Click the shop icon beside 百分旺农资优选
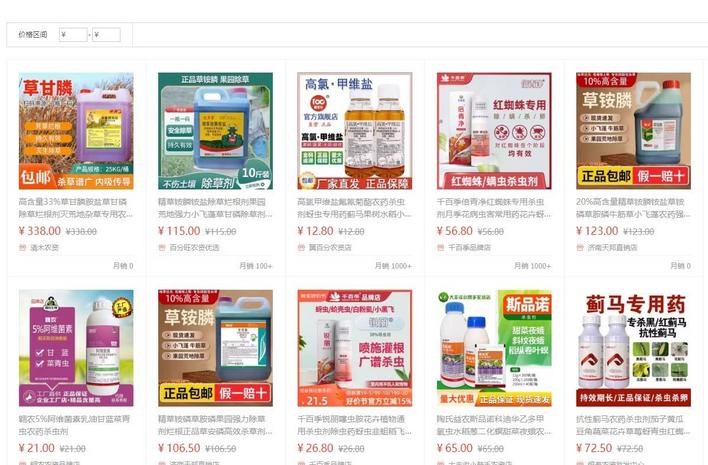 [162, 247]
